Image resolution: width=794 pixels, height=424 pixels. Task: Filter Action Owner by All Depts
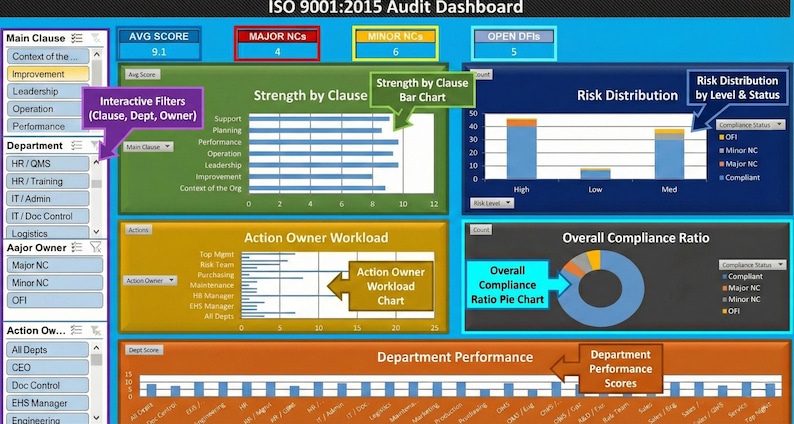(48, 350)
